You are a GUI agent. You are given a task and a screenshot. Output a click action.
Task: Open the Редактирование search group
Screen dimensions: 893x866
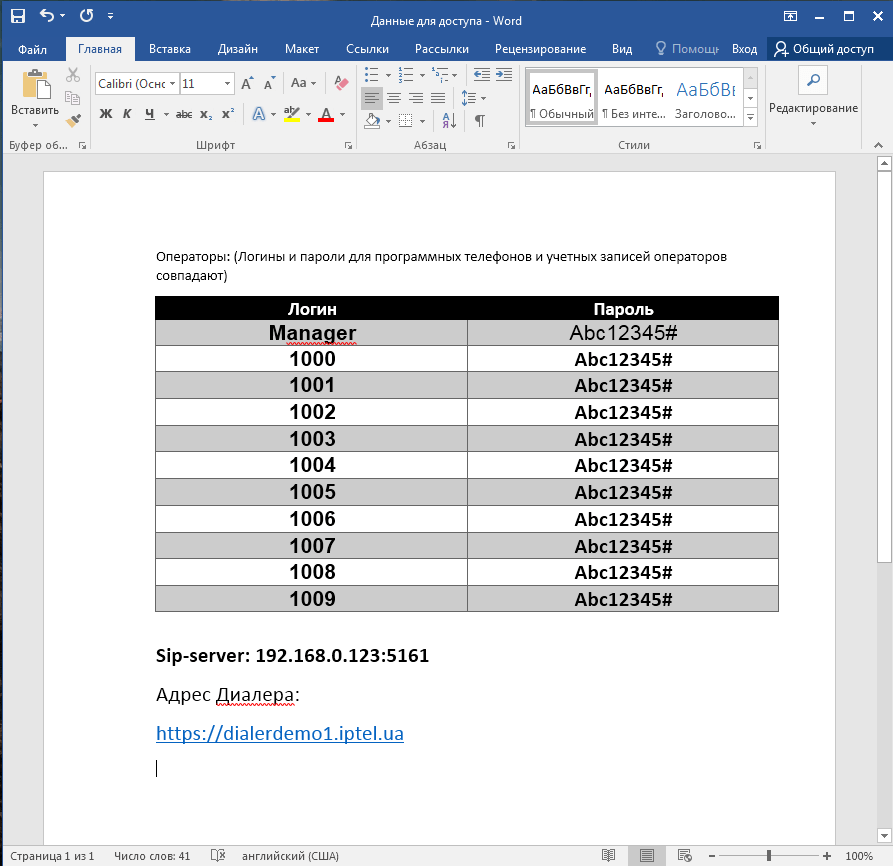coord(813,95)
